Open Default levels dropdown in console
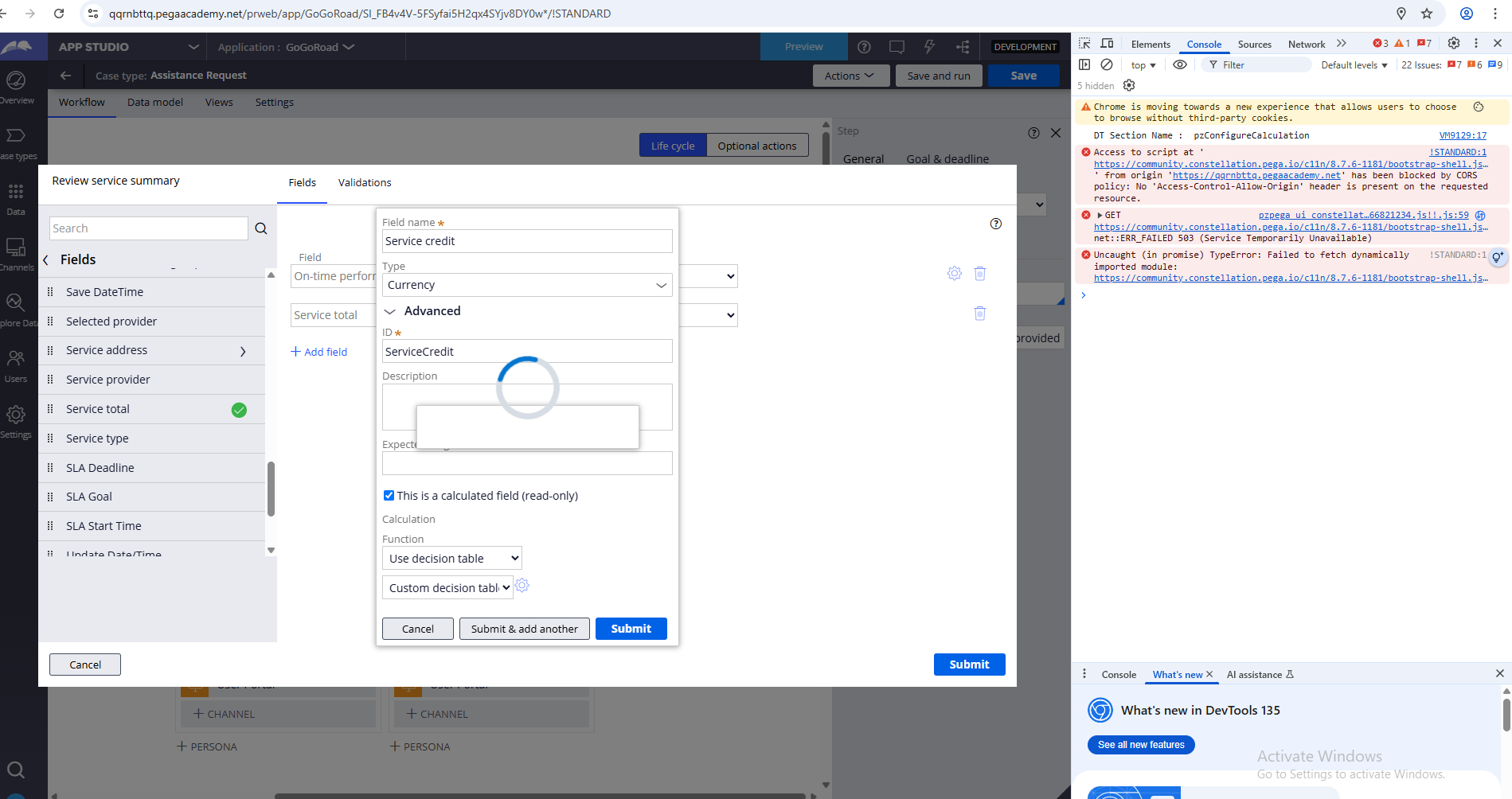The height and width of the screenshot is (799, 1512). point(1354,65)
